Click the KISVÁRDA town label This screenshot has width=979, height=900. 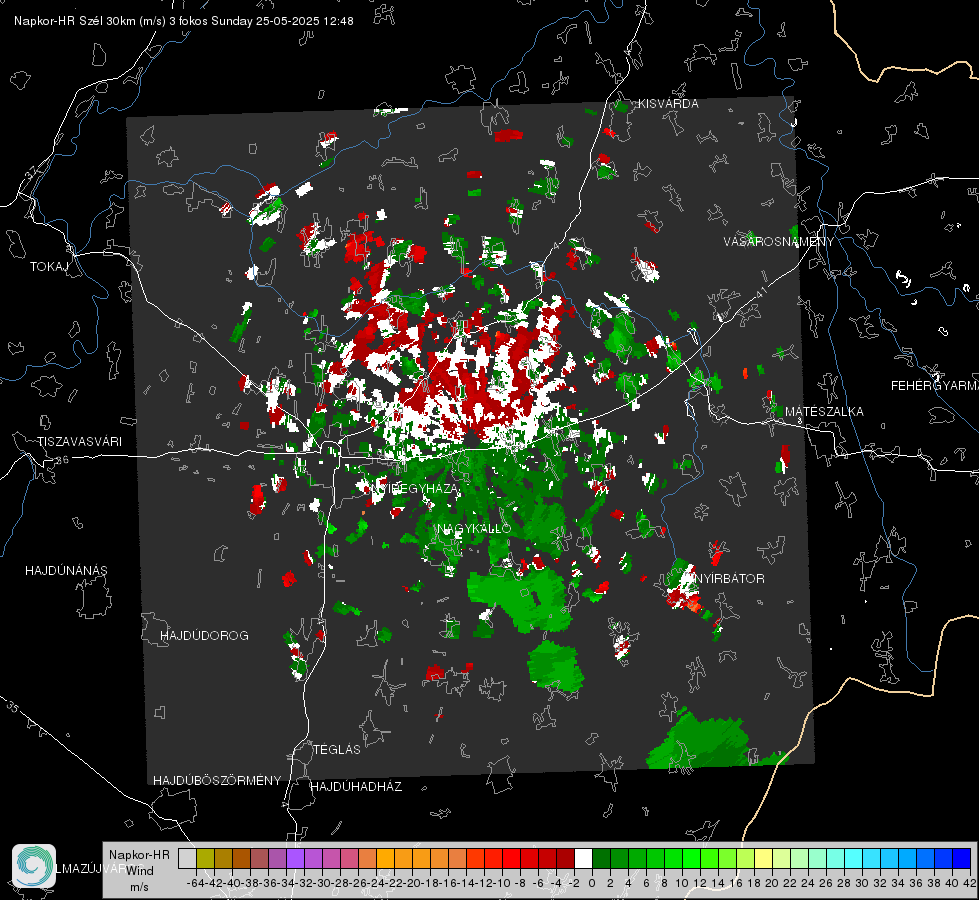pyautogui.click(x=668, y=104)
